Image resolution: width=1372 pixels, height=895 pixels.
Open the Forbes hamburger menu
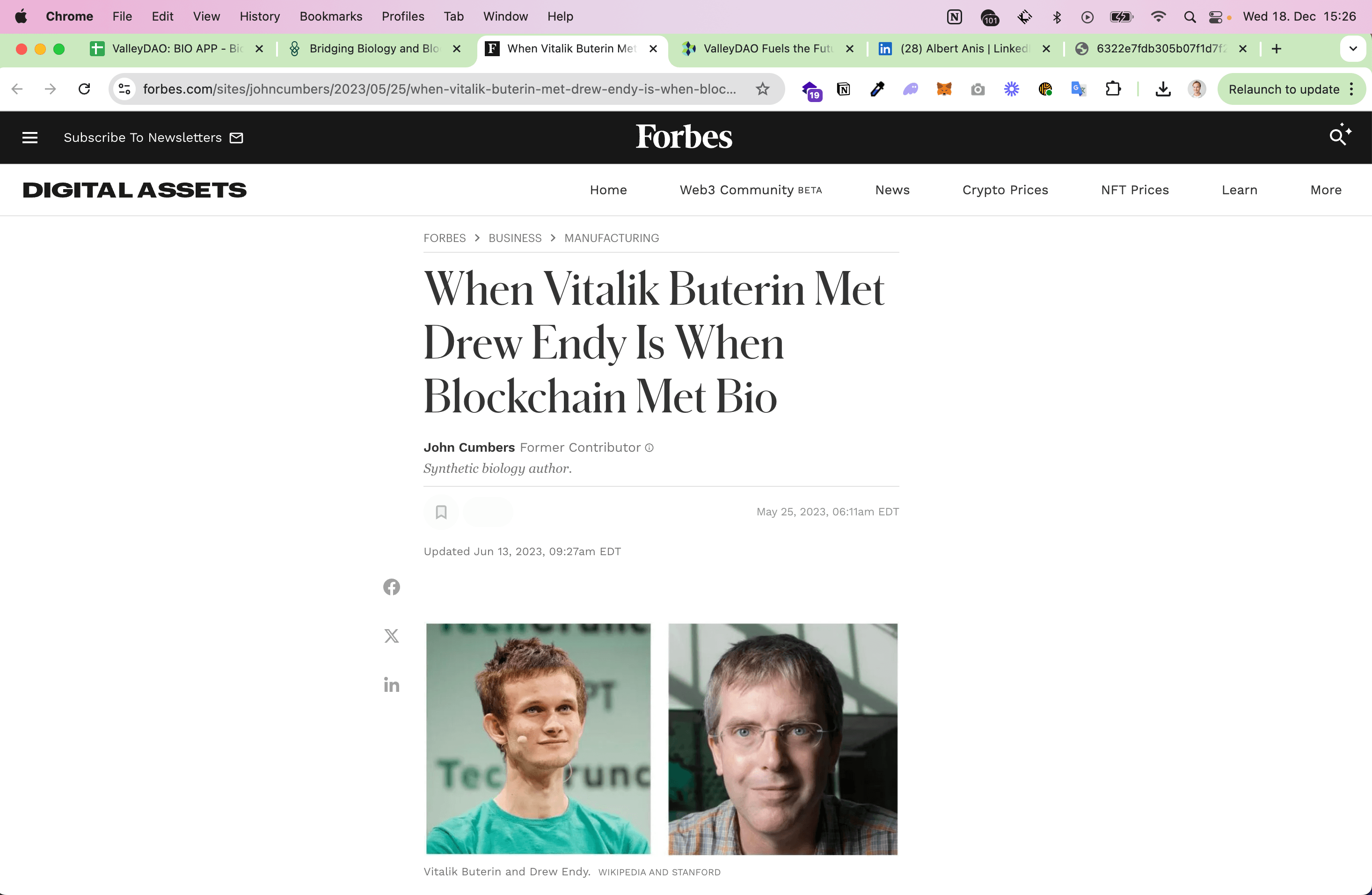tap(29, 137)
